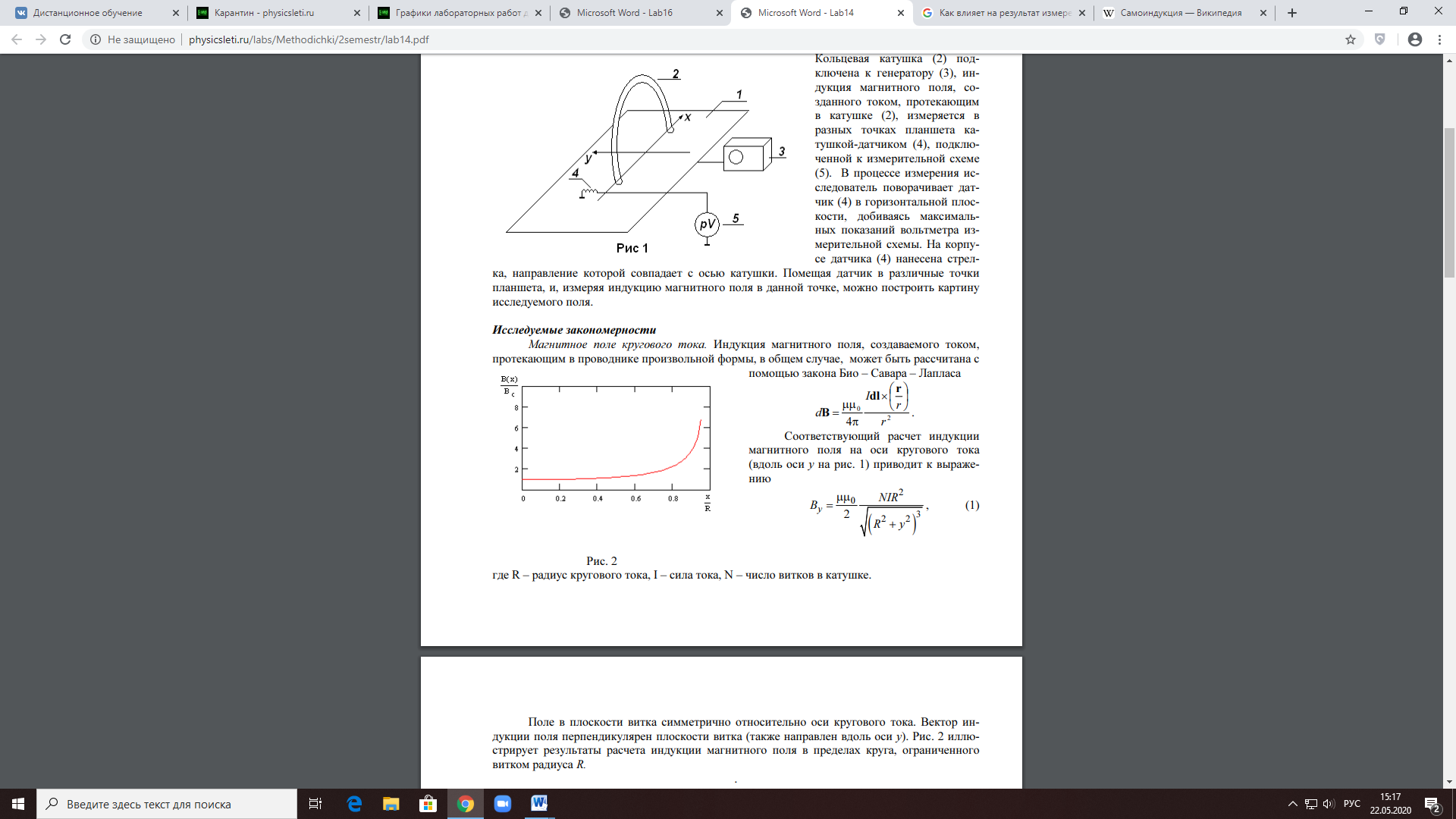
Task: Click the Био–Савара–Лапласа dB formula
Action: [864, 405]
